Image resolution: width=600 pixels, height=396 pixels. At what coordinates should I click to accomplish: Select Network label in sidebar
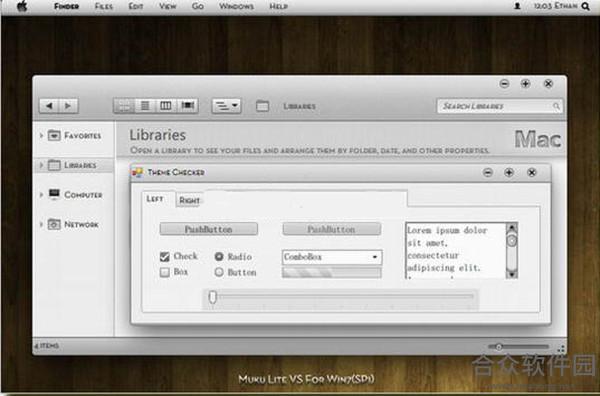[81, 224]
